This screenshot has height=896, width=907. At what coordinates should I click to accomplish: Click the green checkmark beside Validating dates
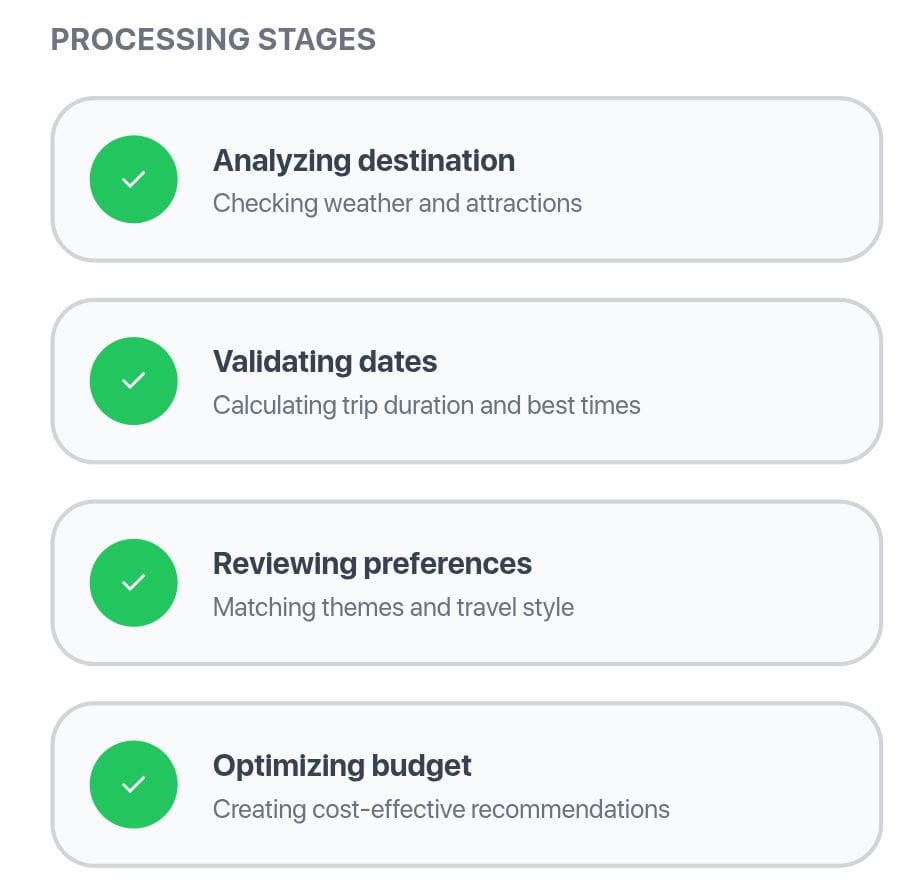coord(133,381)
